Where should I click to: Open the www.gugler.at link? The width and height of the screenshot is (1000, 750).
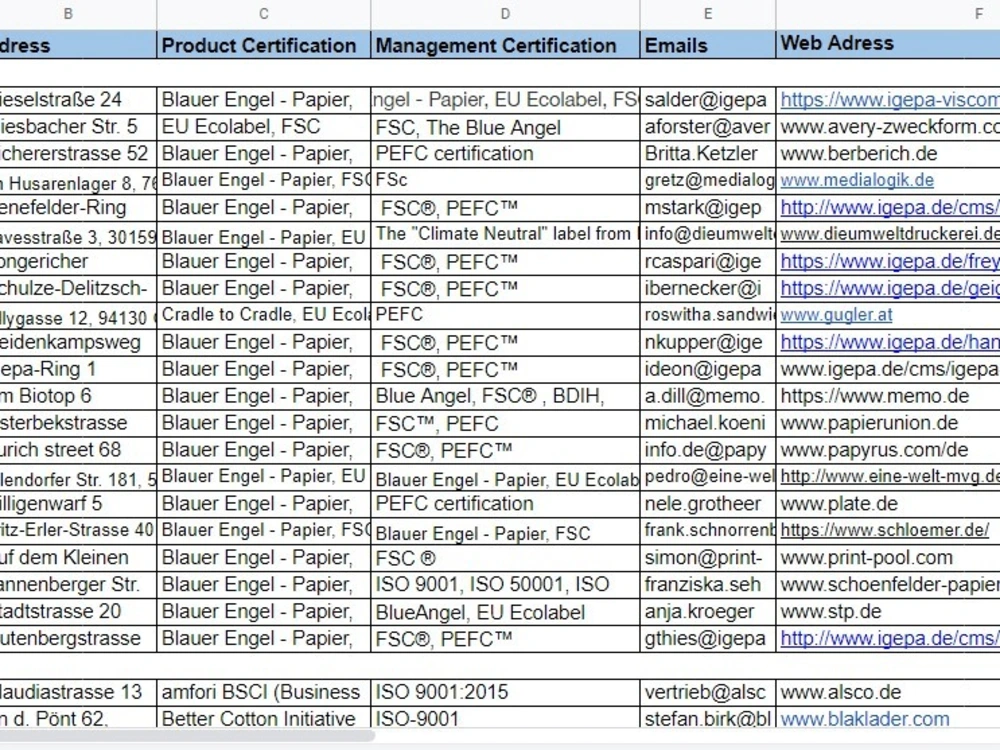coord(836,315)
